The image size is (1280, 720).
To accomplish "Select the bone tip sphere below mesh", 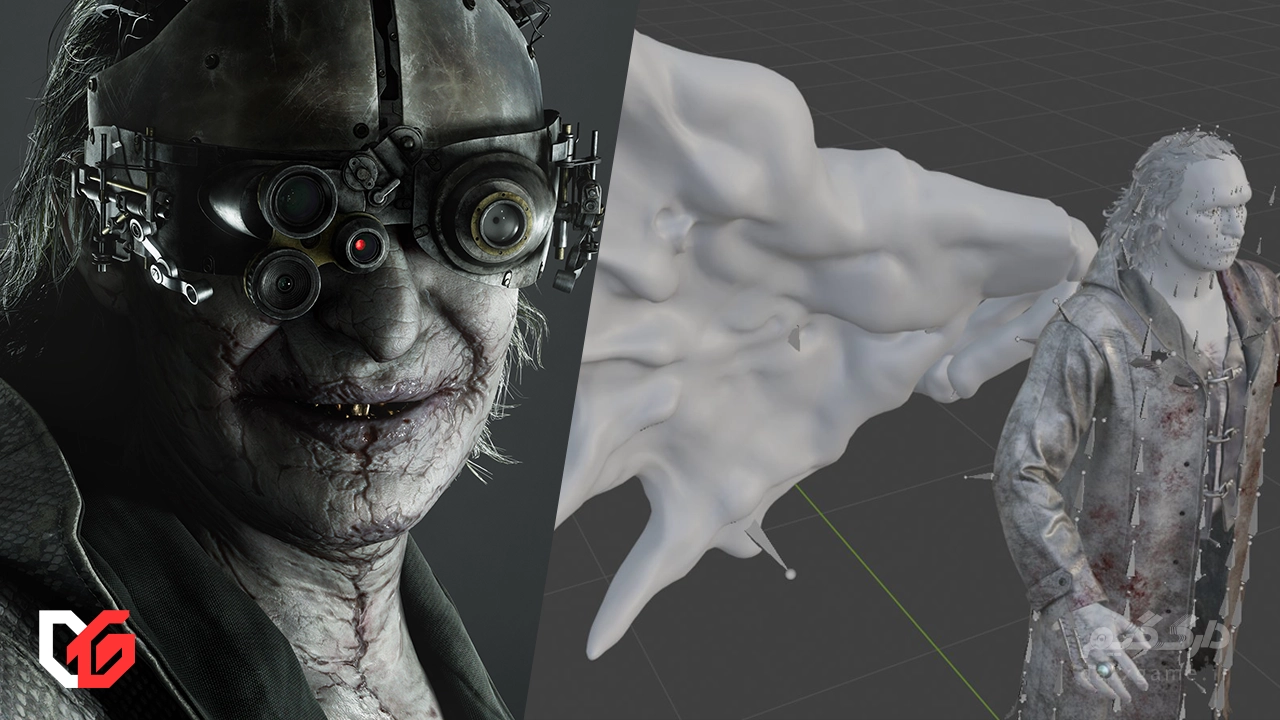I will coord(790,574).
